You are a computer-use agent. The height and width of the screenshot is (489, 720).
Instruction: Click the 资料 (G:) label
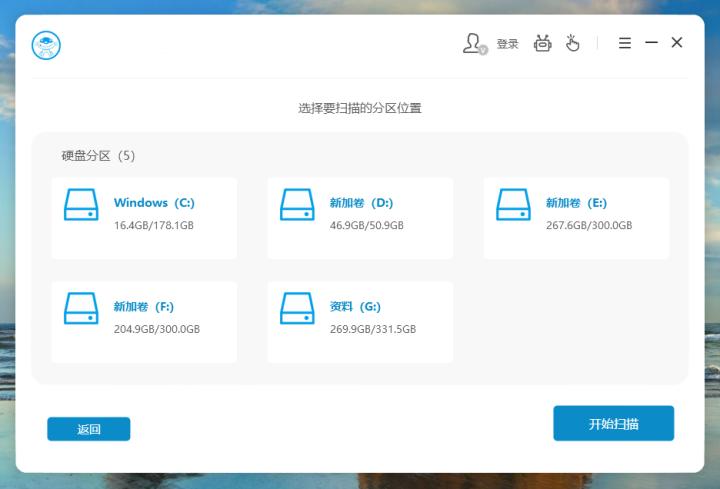click(x=355, y=306)
